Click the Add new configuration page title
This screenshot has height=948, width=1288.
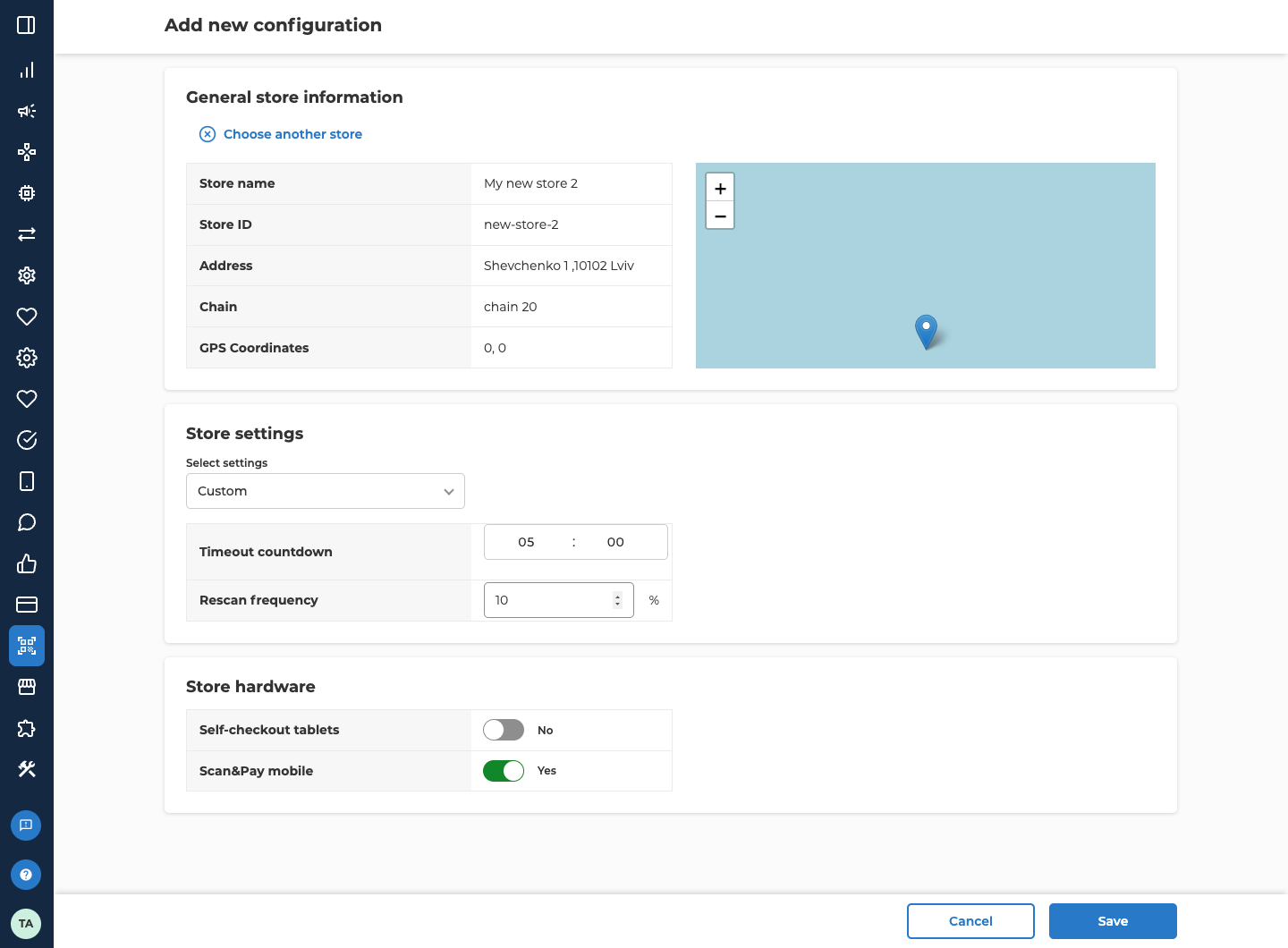pos(273,25)
